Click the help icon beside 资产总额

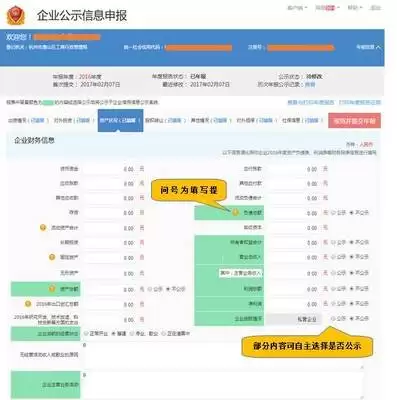[x=52, y=288]
